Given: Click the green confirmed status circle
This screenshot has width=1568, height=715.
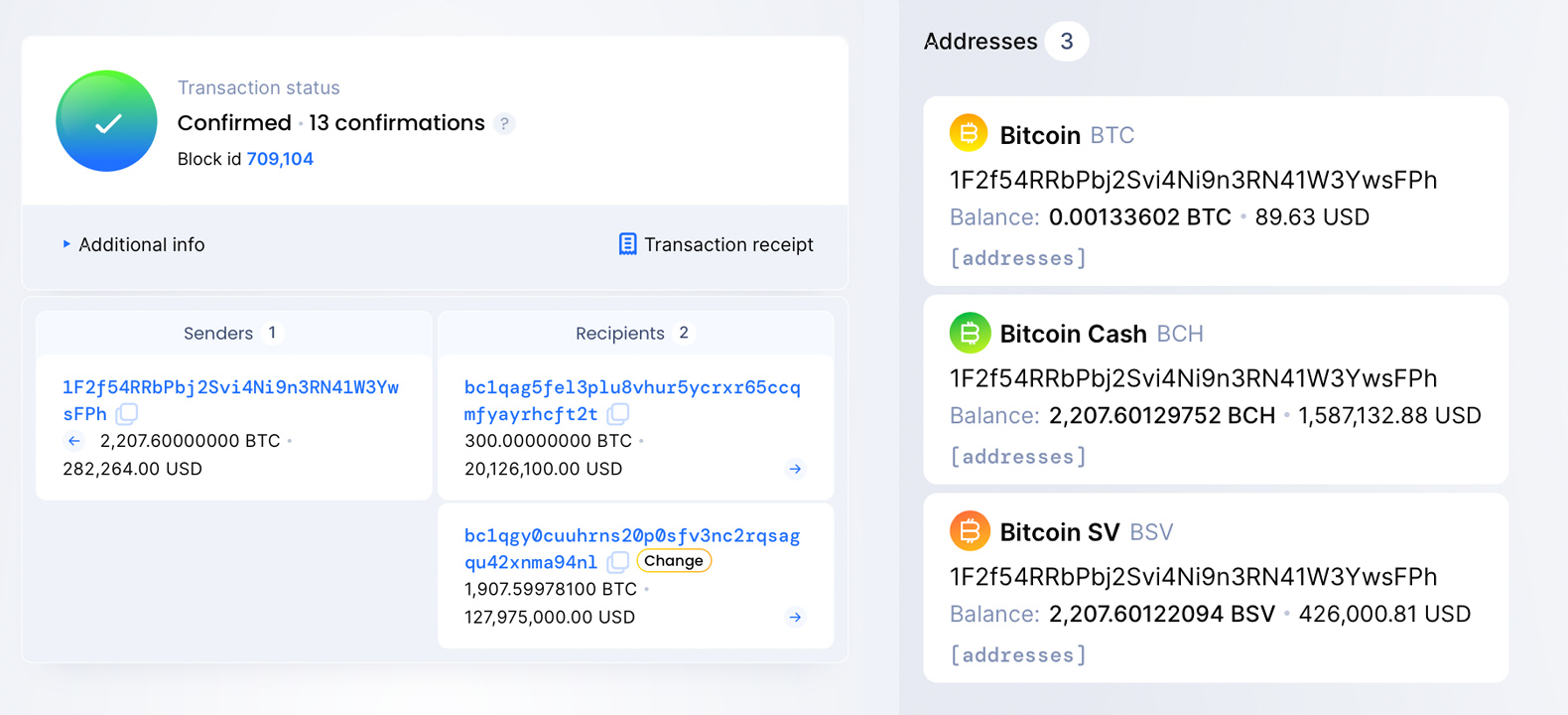Looking at the screenshot, I should click(x=106, y=121).
